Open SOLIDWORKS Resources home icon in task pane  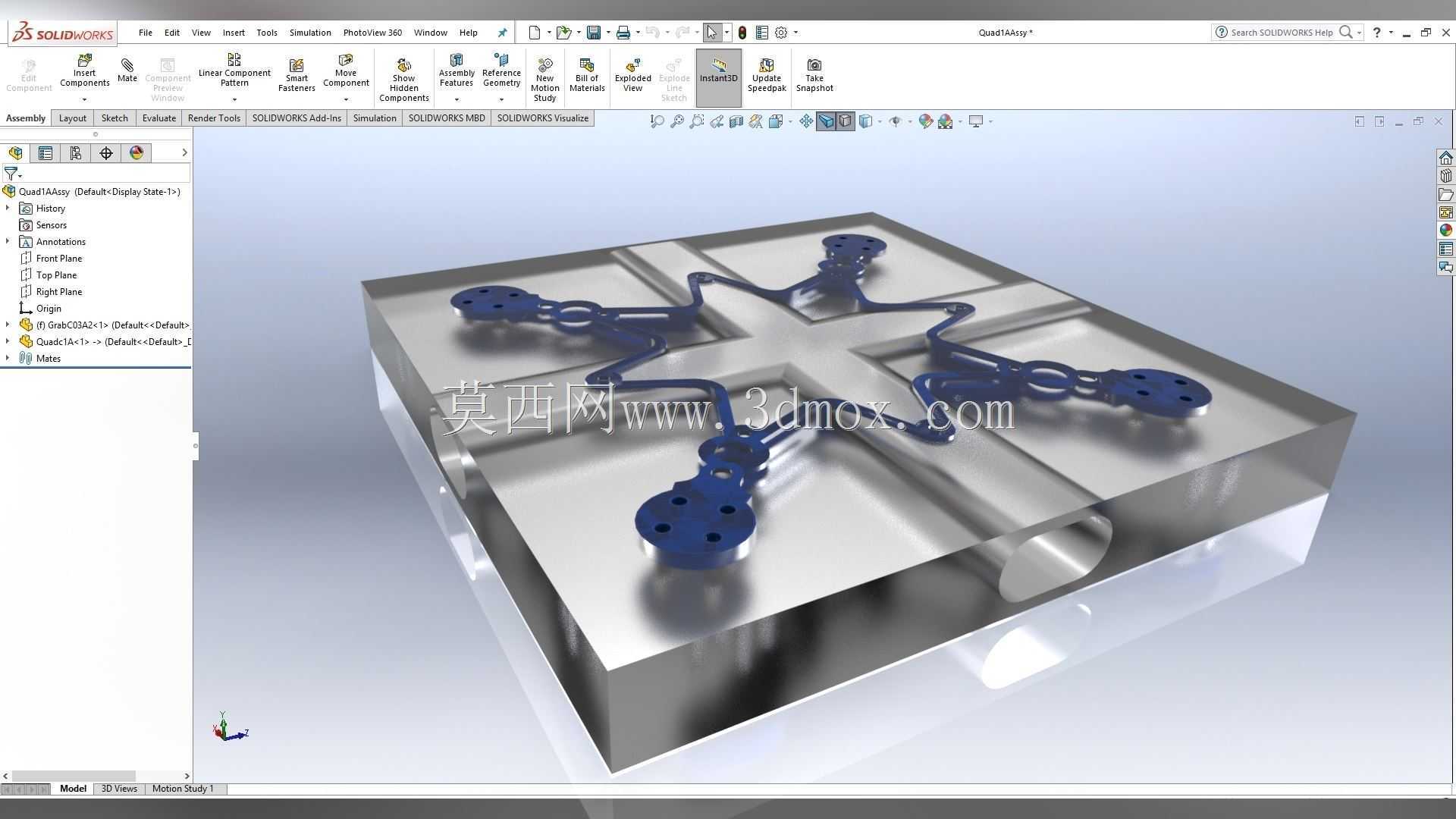coord(1446,158)
